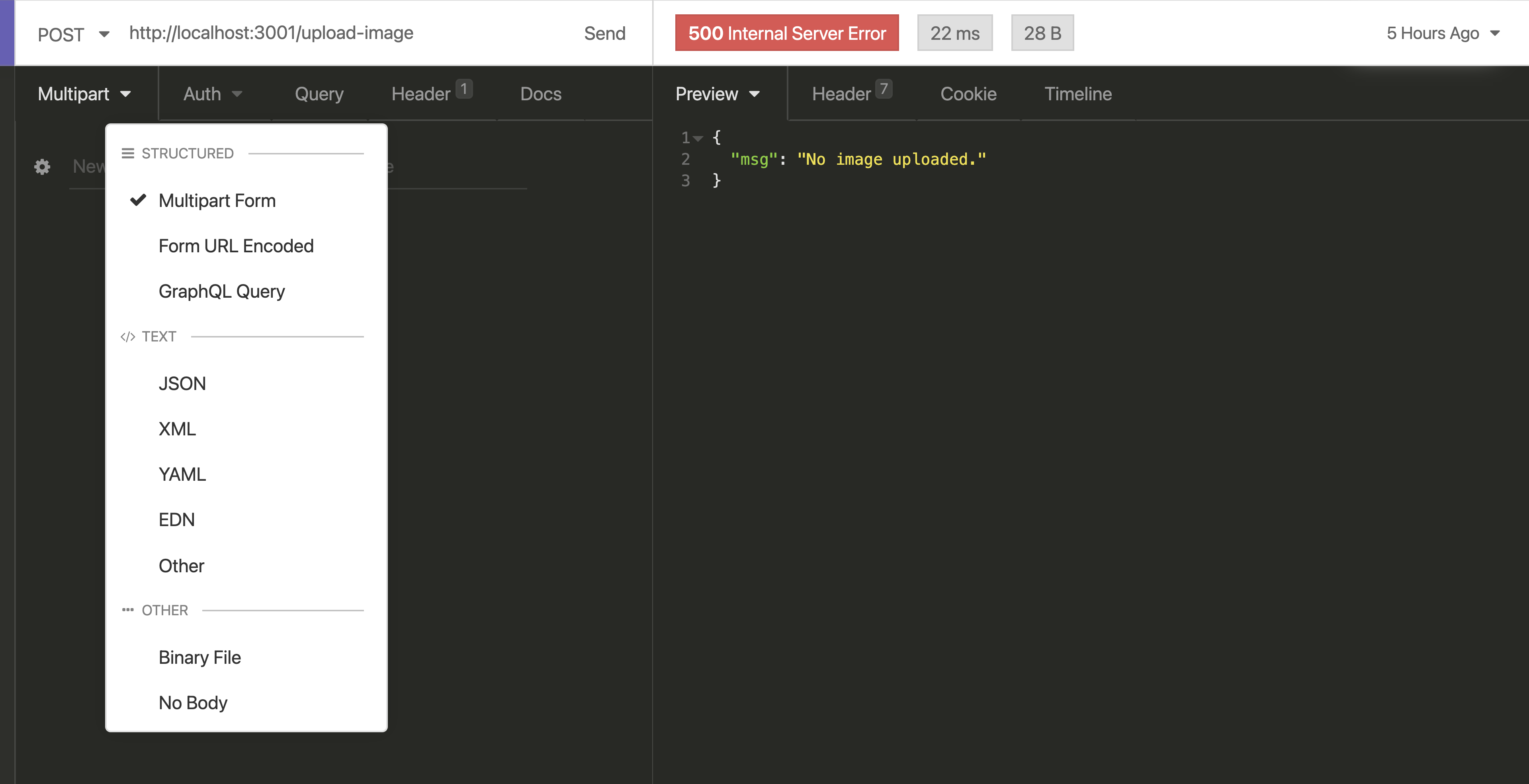Image resolution: width=1529 pixels, height=784 pixels.
Task: Send the request
Action: (x=604, y=33)
